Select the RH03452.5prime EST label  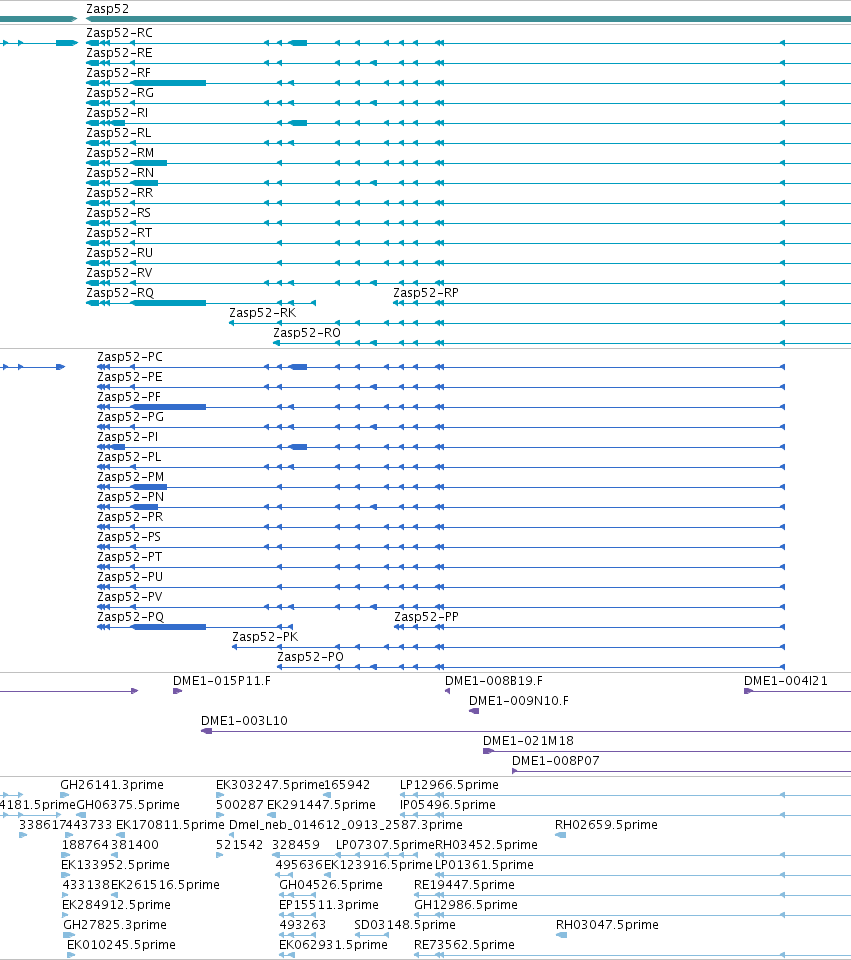click(x=487, y=845)
